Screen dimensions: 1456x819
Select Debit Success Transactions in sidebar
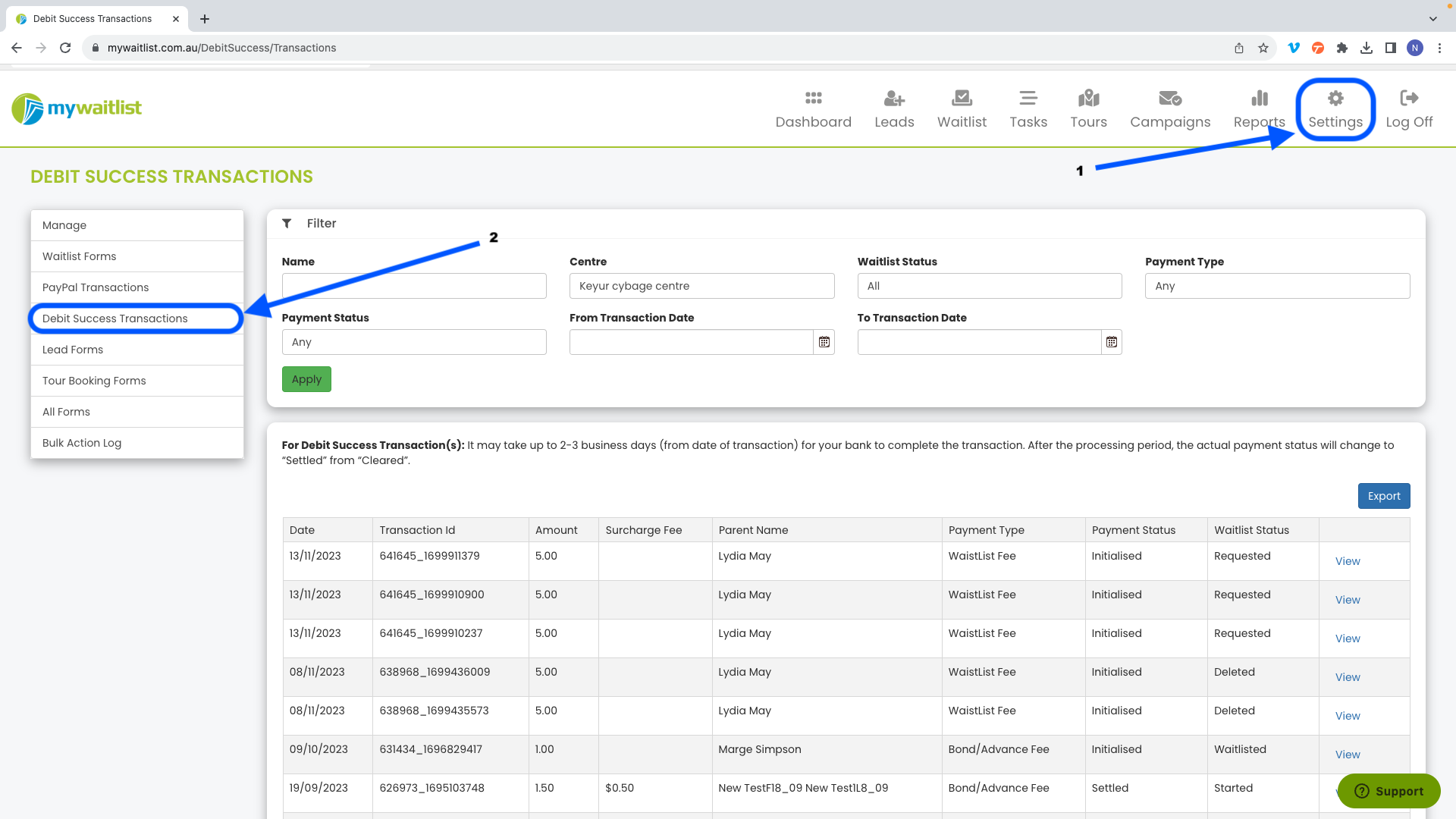(137, 318)
